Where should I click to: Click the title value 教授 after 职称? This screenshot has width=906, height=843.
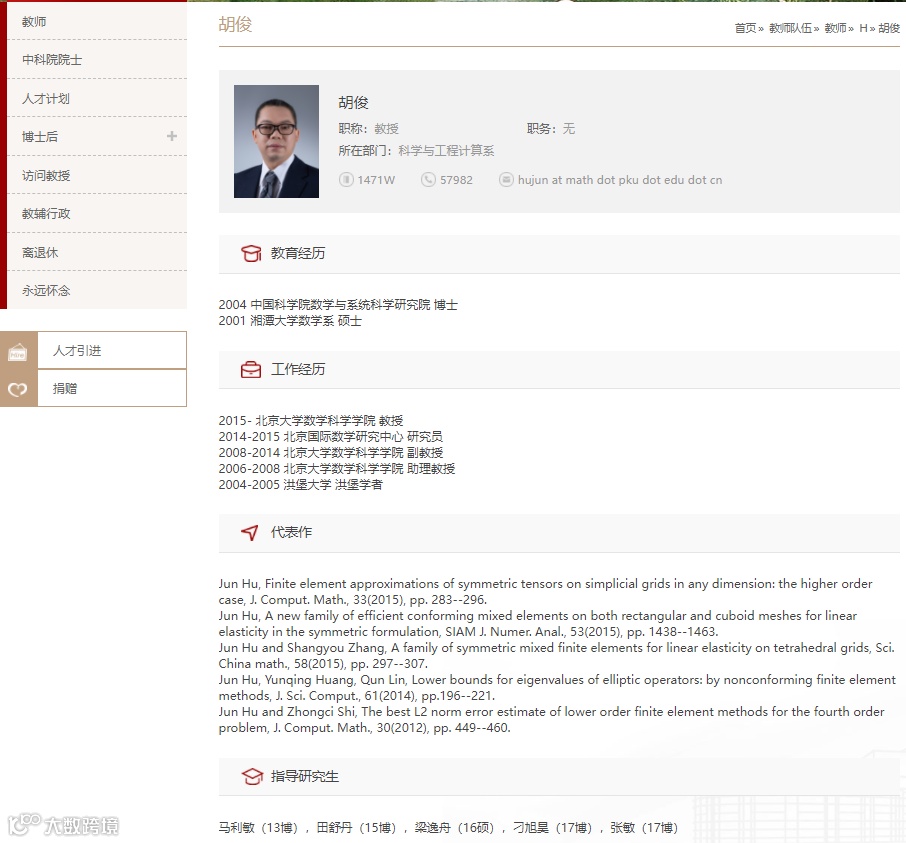[x=386, y=128]
